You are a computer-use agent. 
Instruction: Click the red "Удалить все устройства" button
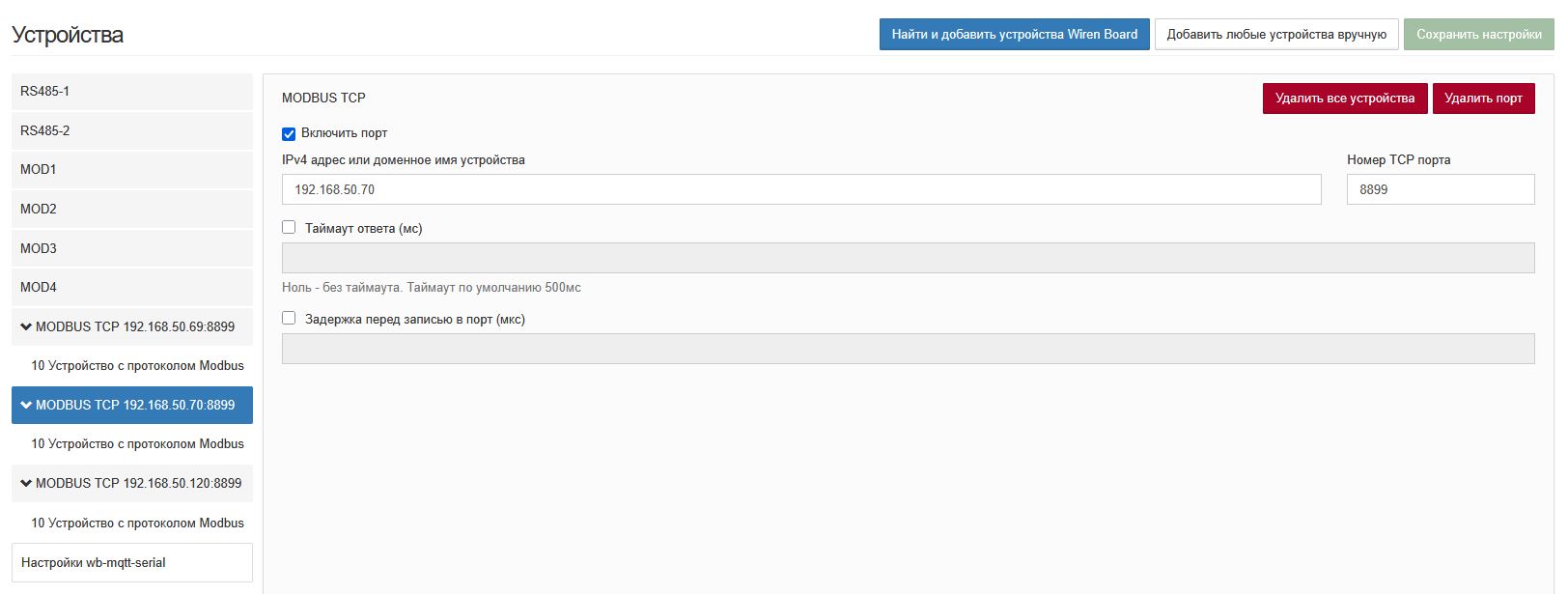1344,99
